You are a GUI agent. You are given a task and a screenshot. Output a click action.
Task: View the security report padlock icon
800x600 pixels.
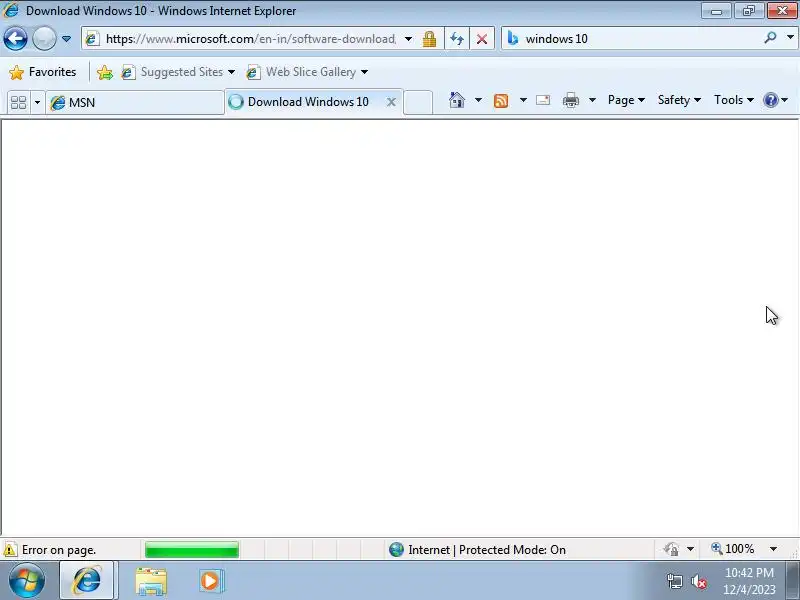(429, 39)
